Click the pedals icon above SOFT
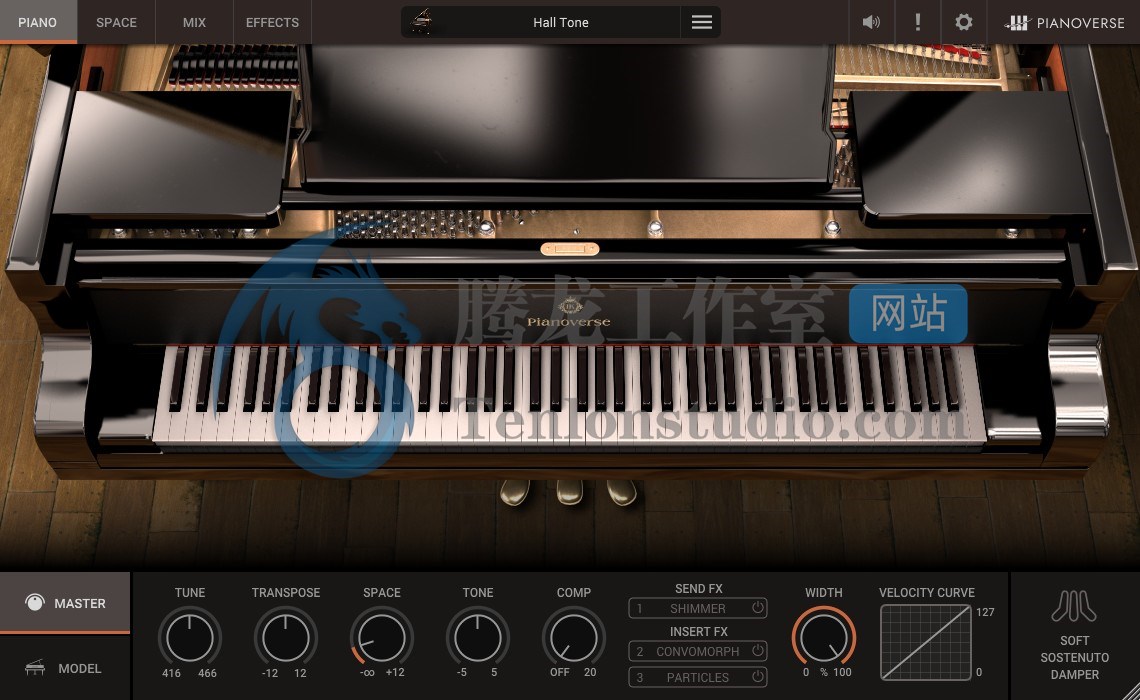This screenshot has width=1140, height=700. click(1074, 606)
